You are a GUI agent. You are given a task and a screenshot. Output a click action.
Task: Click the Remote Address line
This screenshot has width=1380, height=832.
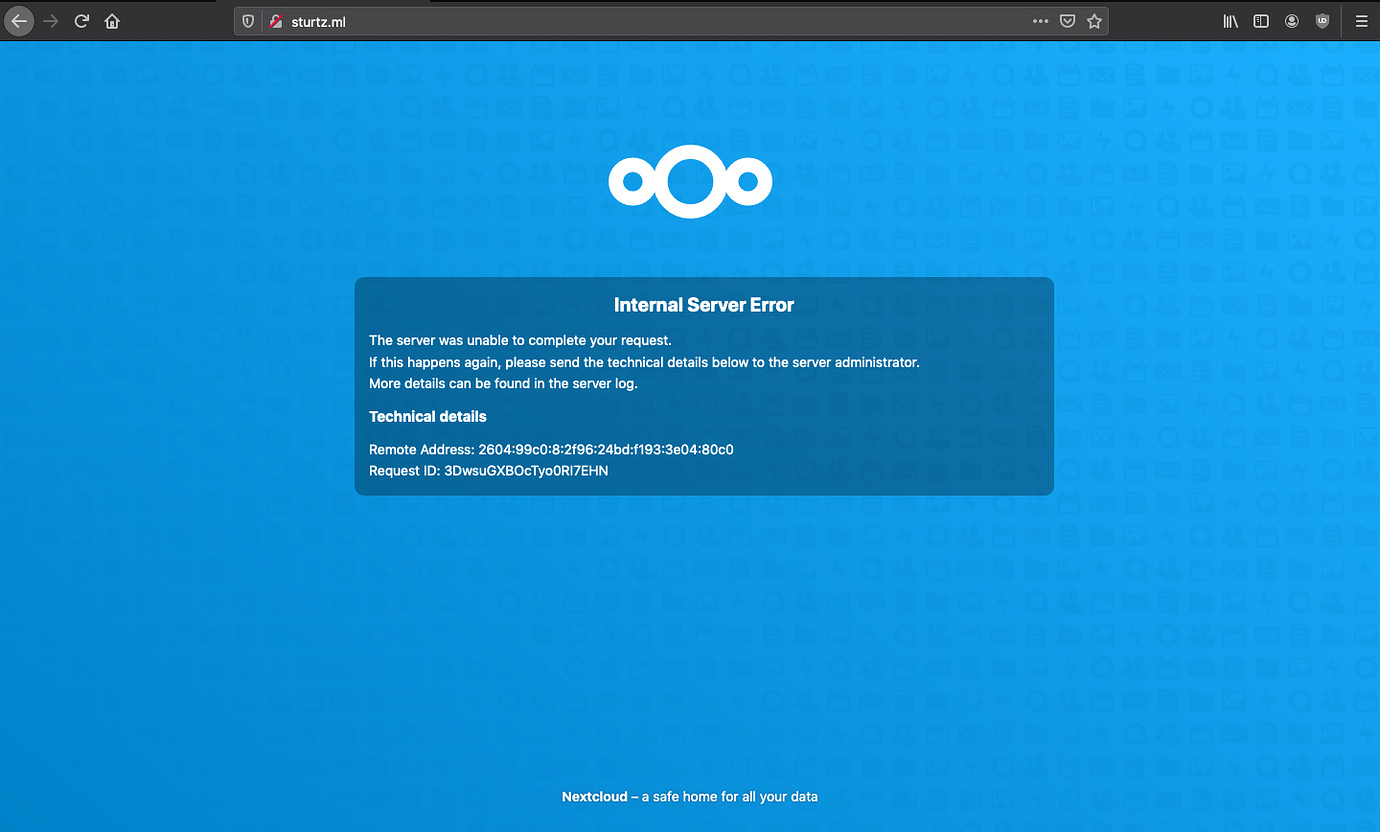[x=551, y=450]
